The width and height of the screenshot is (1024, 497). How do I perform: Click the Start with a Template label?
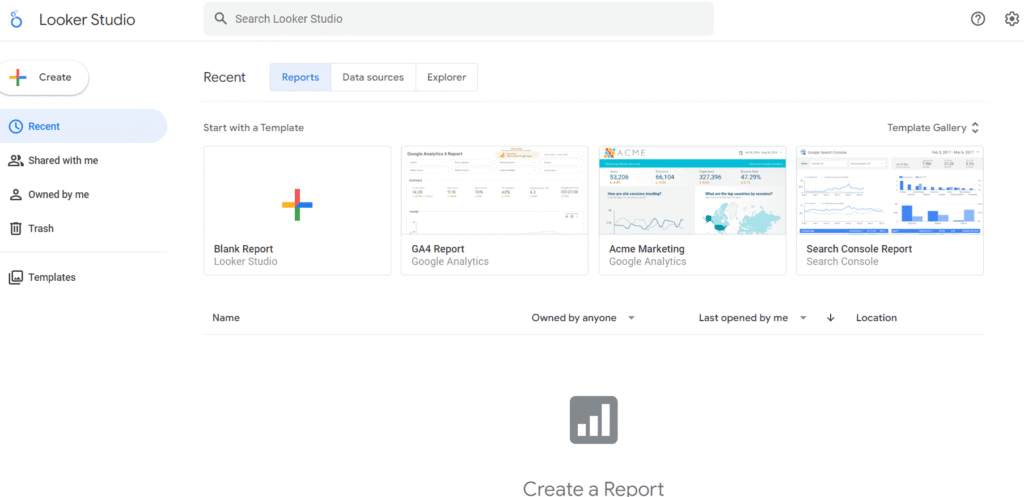click(x=253, y=128)
